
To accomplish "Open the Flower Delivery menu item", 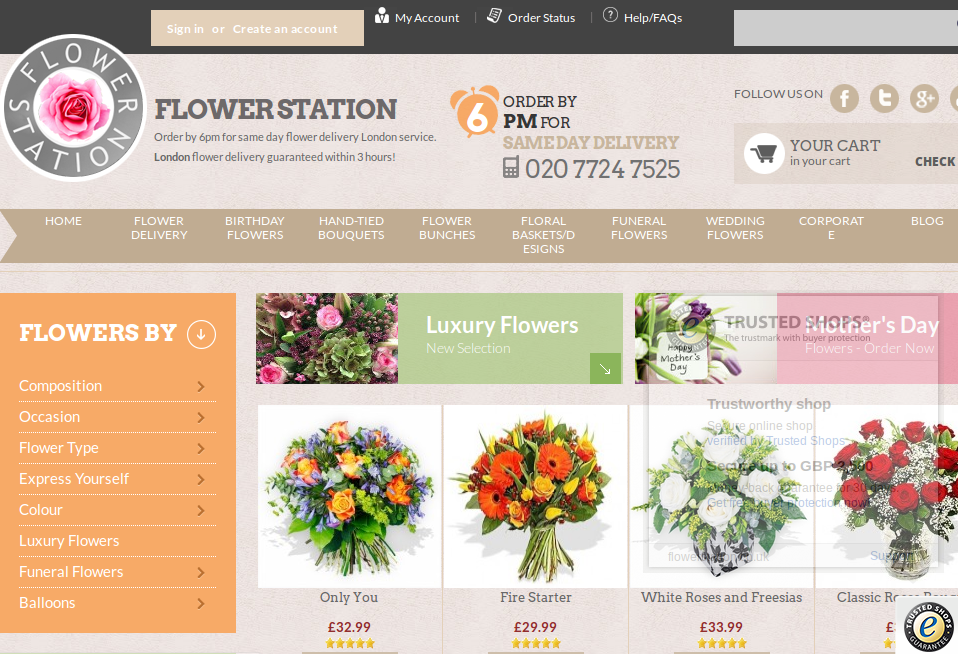I will pyautogui.click(x=159, y=228).
